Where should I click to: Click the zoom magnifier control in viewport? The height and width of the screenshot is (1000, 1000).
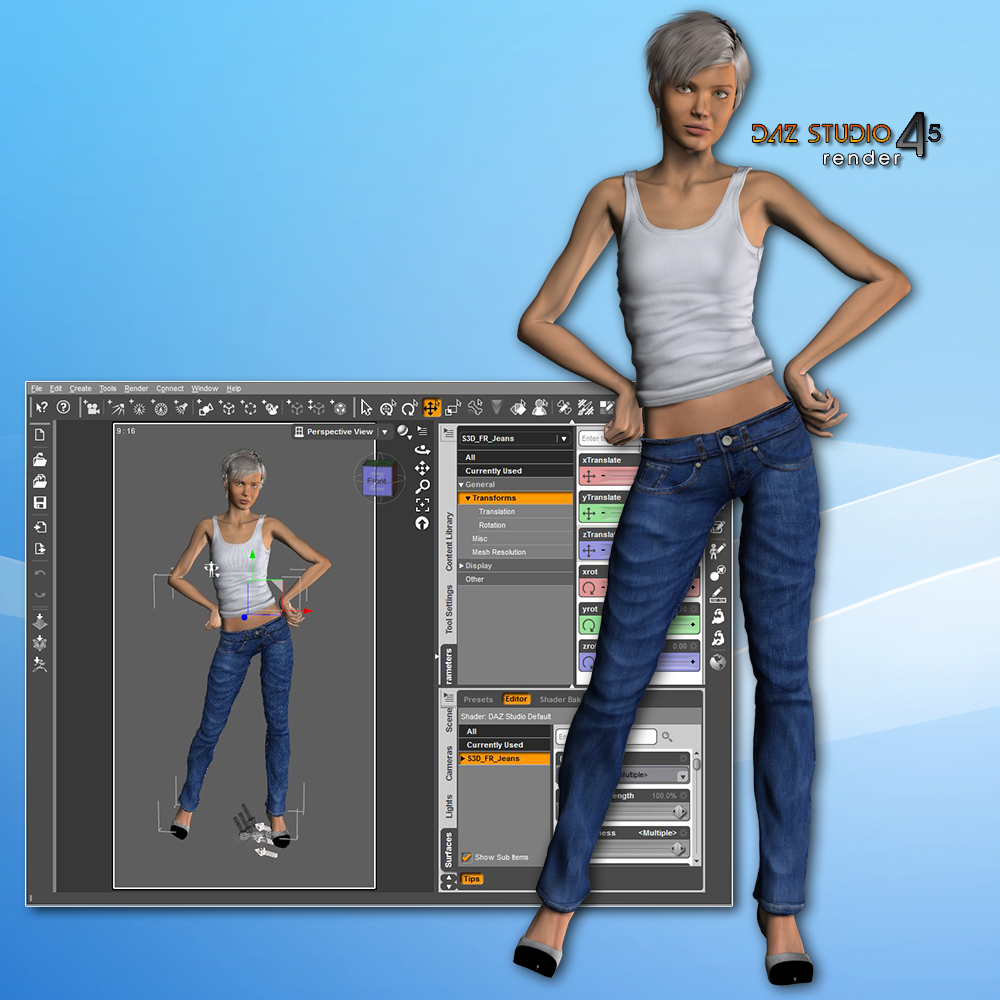422,487
